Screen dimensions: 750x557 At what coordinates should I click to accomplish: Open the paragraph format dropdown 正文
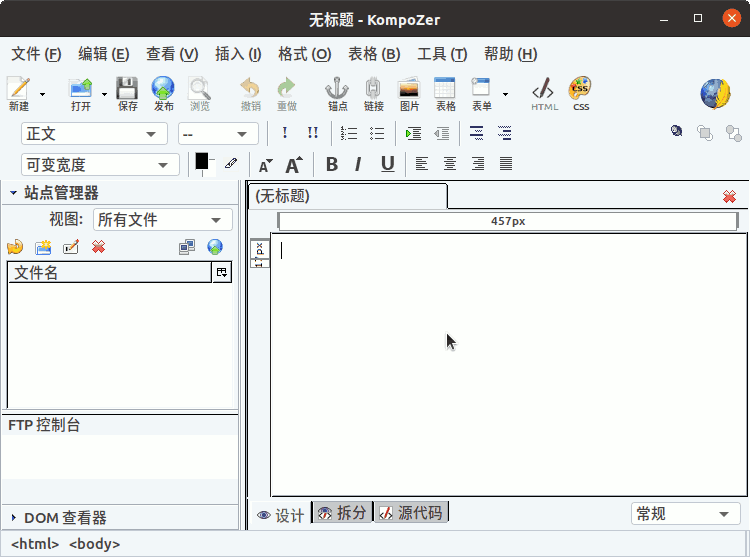94,134
